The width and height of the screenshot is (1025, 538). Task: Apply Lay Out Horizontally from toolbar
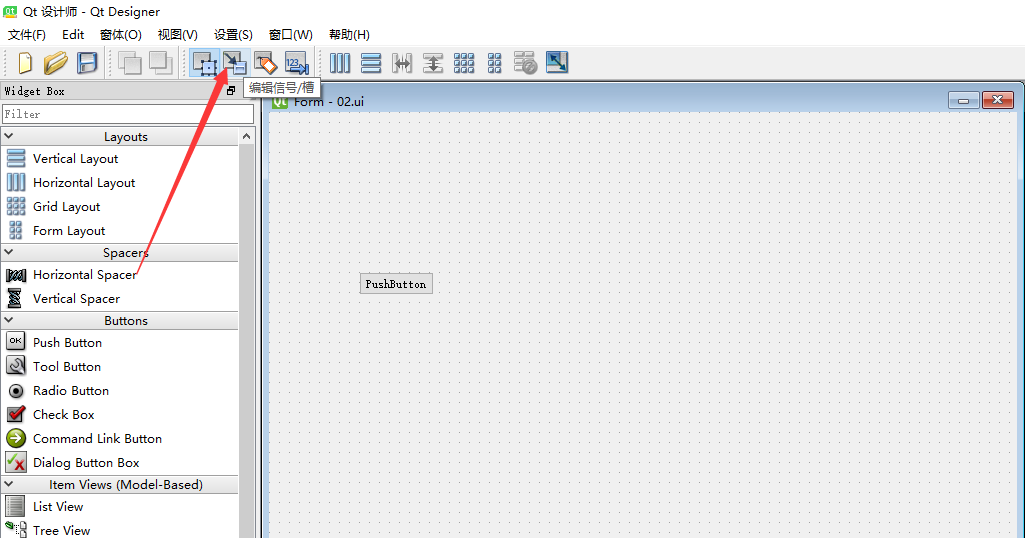[340, 63]
